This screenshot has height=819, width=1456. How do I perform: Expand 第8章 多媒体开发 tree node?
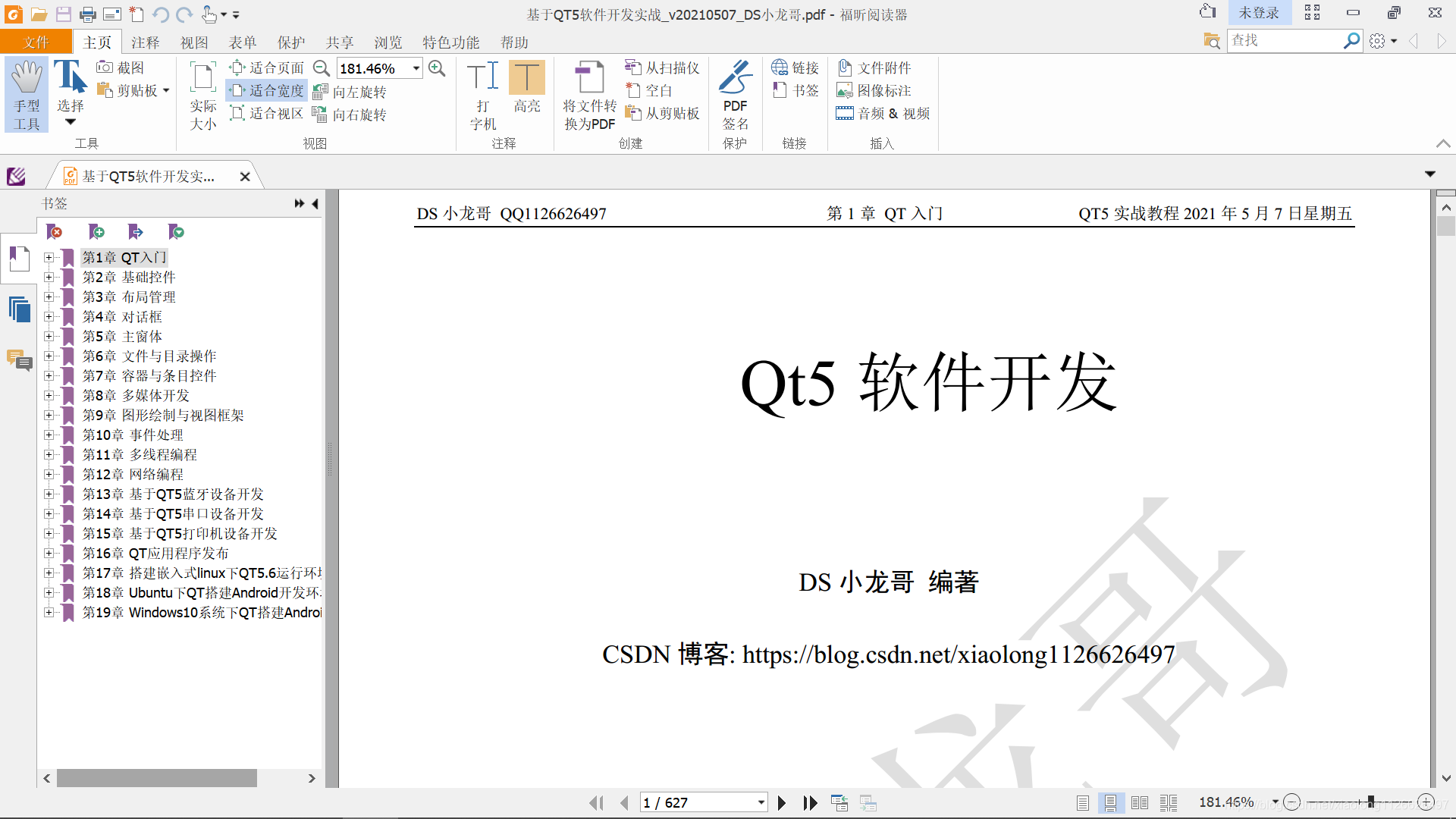point(49,396)
